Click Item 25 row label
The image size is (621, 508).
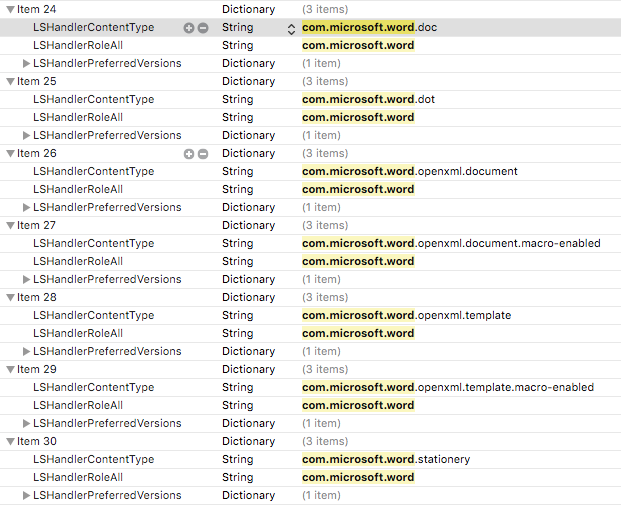36,82
